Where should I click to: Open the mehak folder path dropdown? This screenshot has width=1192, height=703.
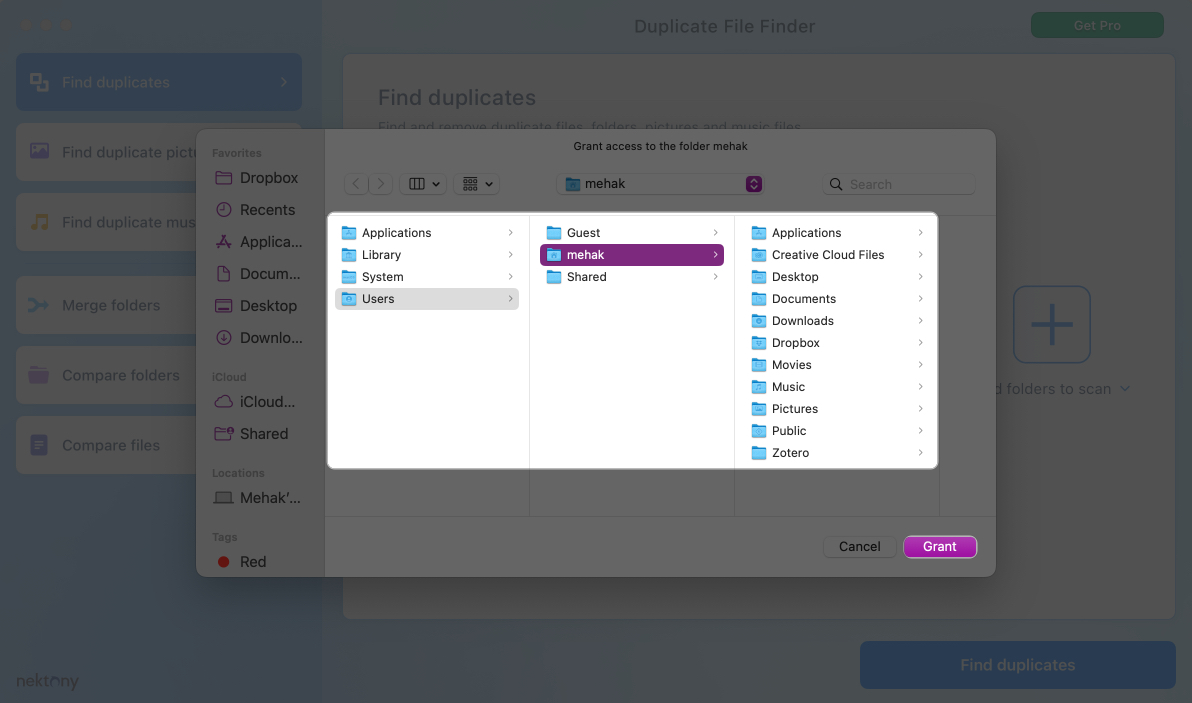[755, 183]
